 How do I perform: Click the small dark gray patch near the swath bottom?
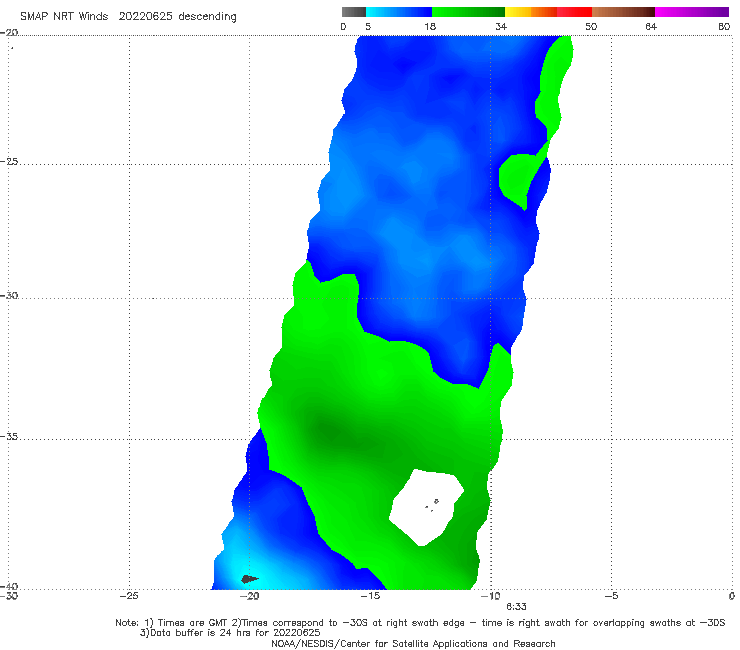[x=249, y=579]
